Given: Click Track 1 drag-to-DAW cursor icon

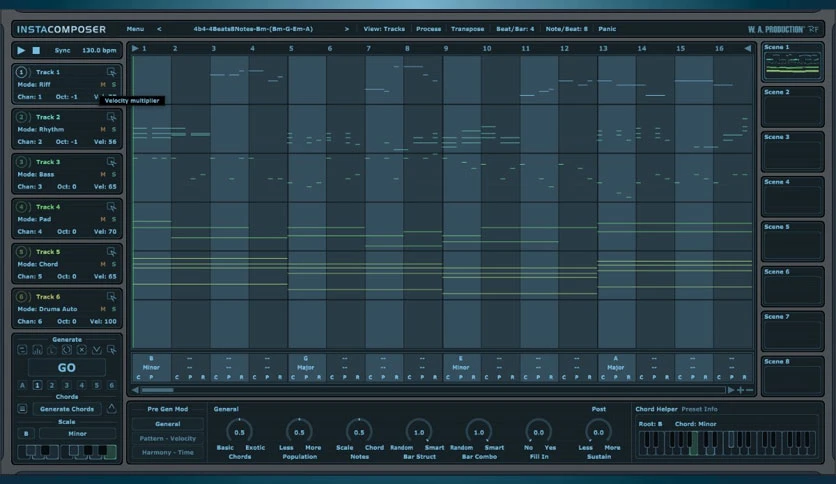Looking at the screenshot, I should (x=111, y=72).
